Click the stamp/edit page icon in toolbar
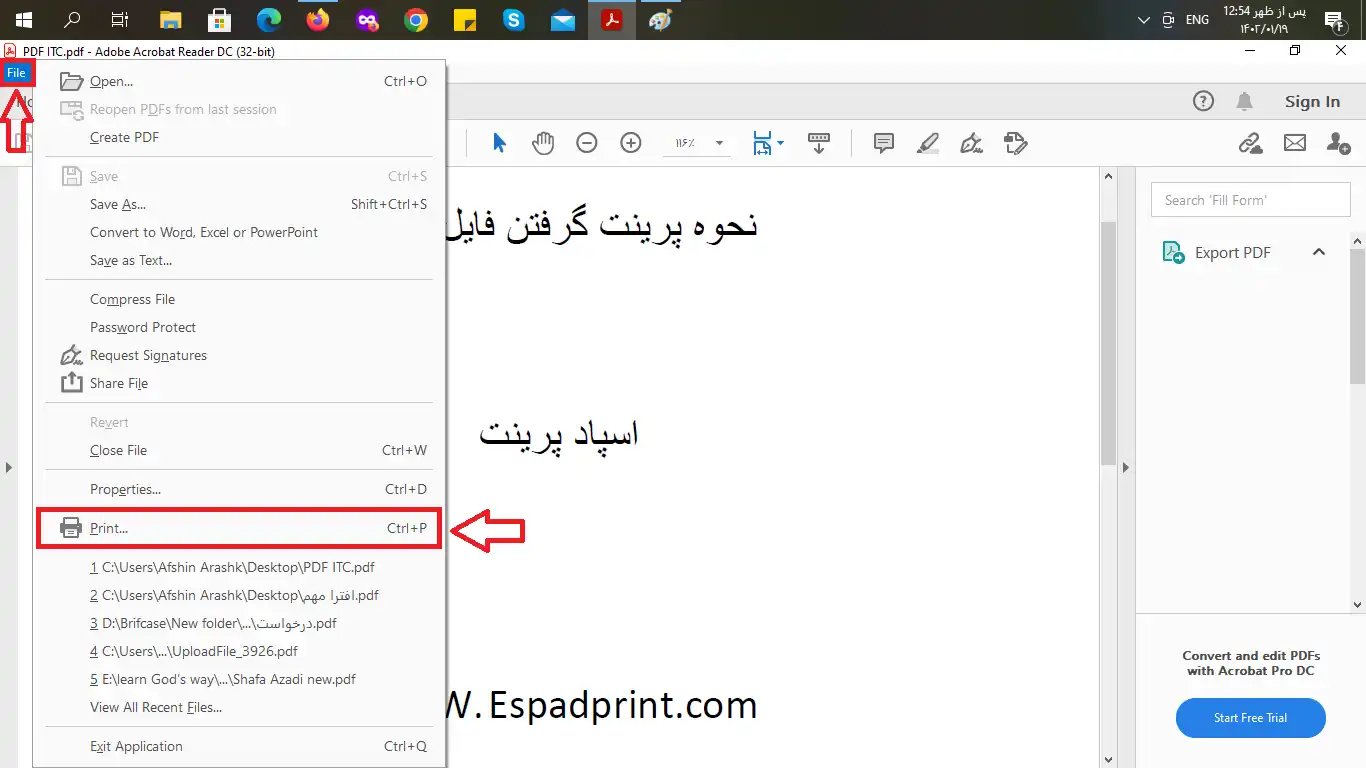 tap(1016, 143)
